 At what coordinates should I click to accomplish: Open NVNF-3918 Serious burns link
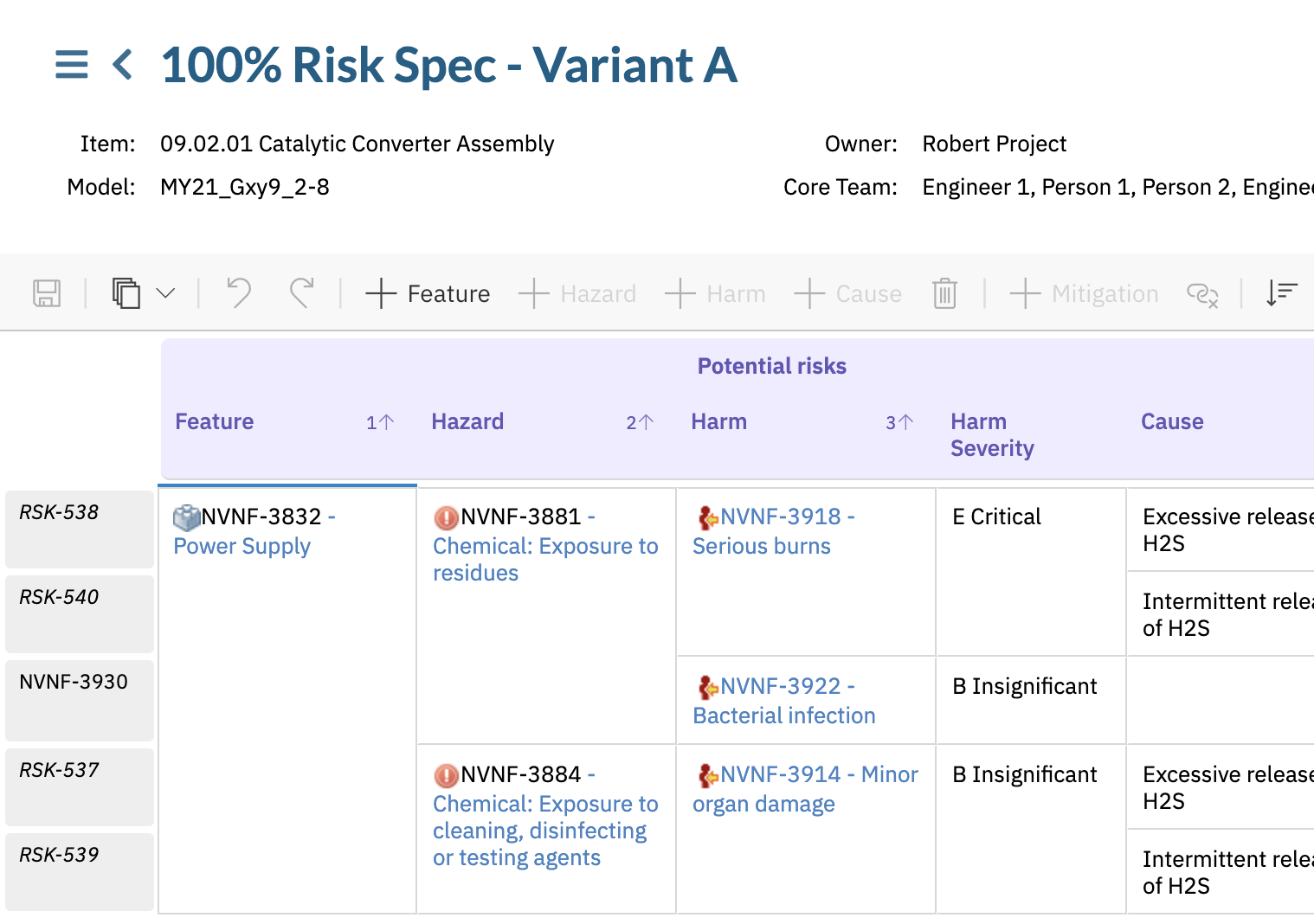coord(762,546)
